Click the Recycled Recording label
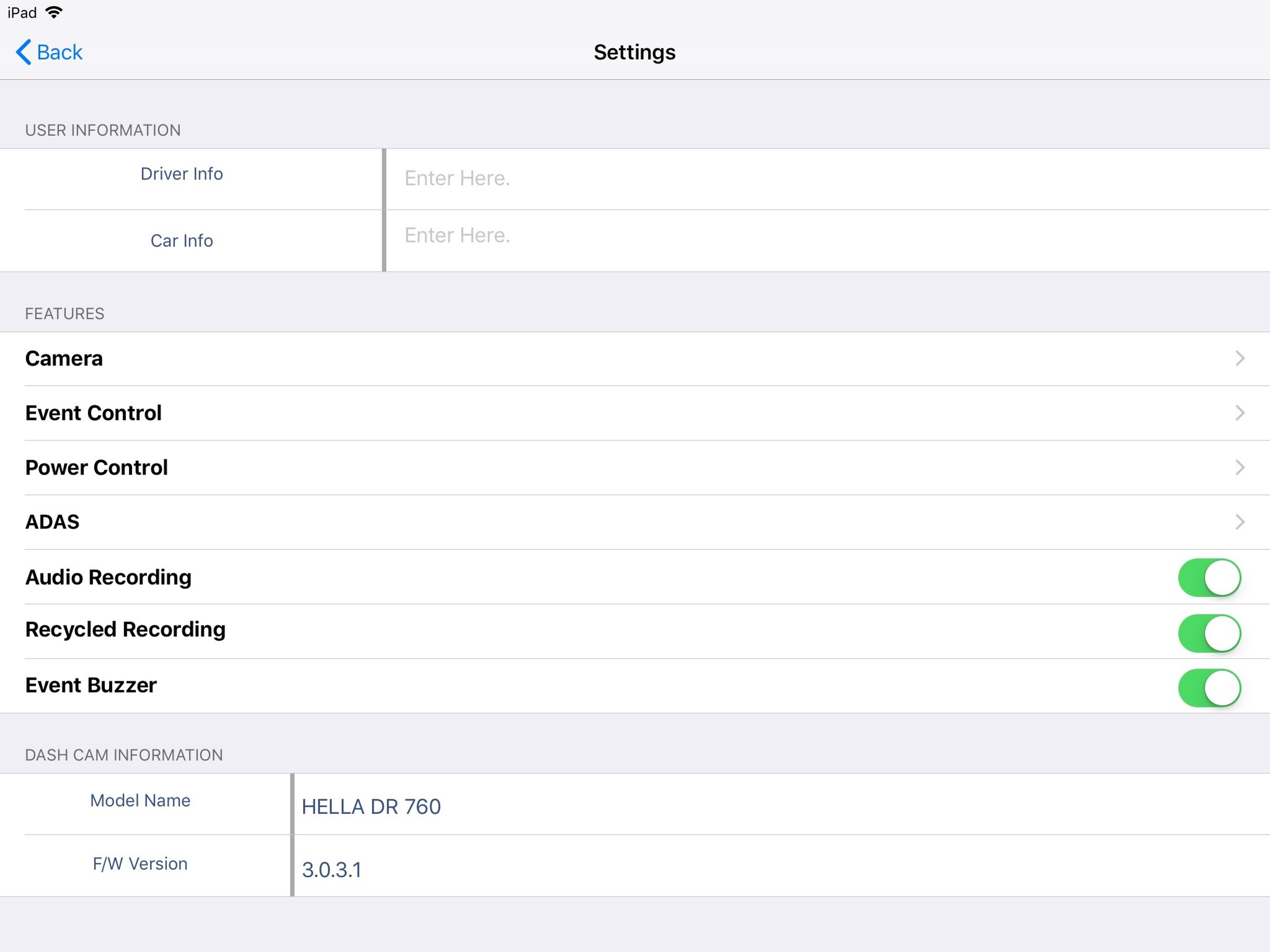Image resolution: width=1270 pixels, height=952 pixels. coord(125,630)
